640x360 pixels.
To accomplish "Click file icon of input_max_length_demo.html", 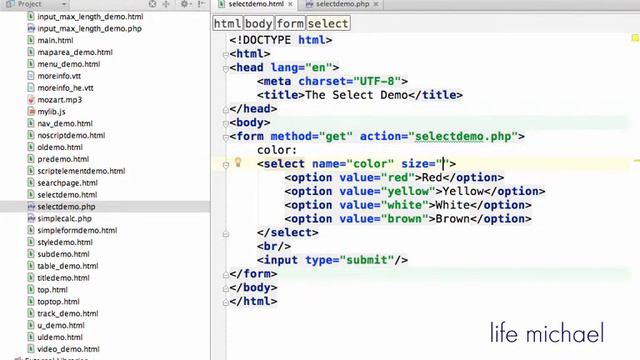I will pos(31,16).
